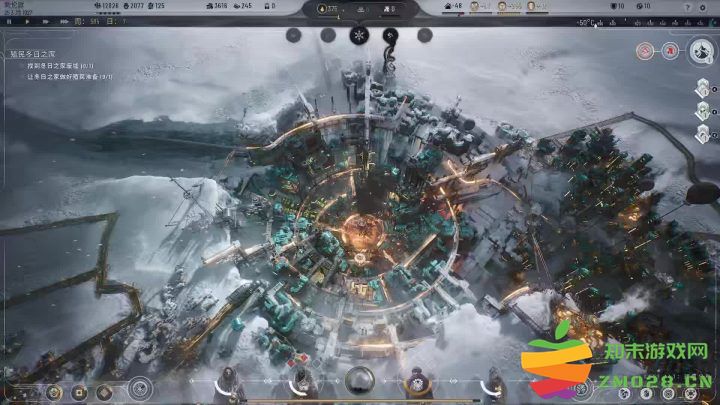Open the settings gear menu
The image size is (720, 405).
coord(703,7)
